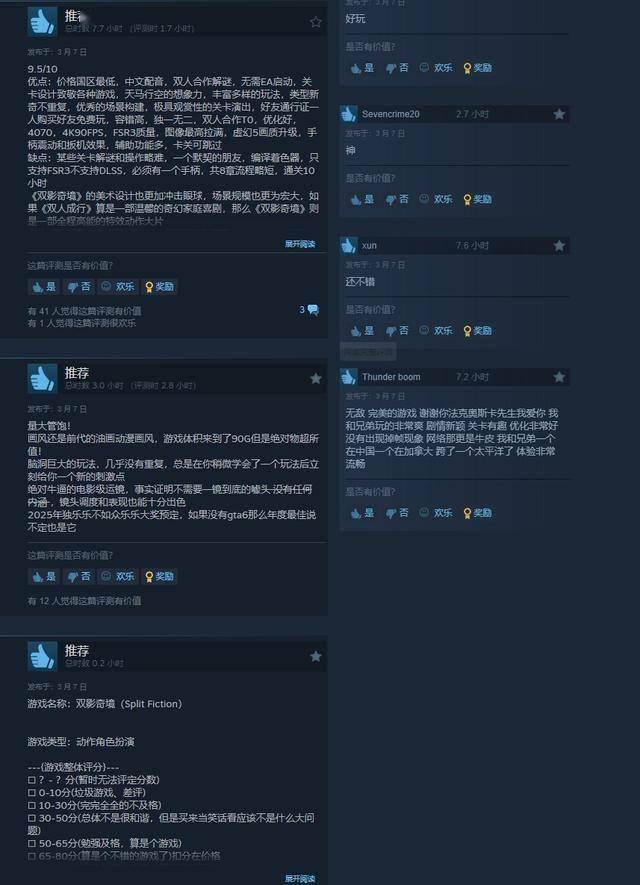Expand the Split Fiction rating review via 展开阅读
The image size is (640, 885).
click(x=300, y=879)
